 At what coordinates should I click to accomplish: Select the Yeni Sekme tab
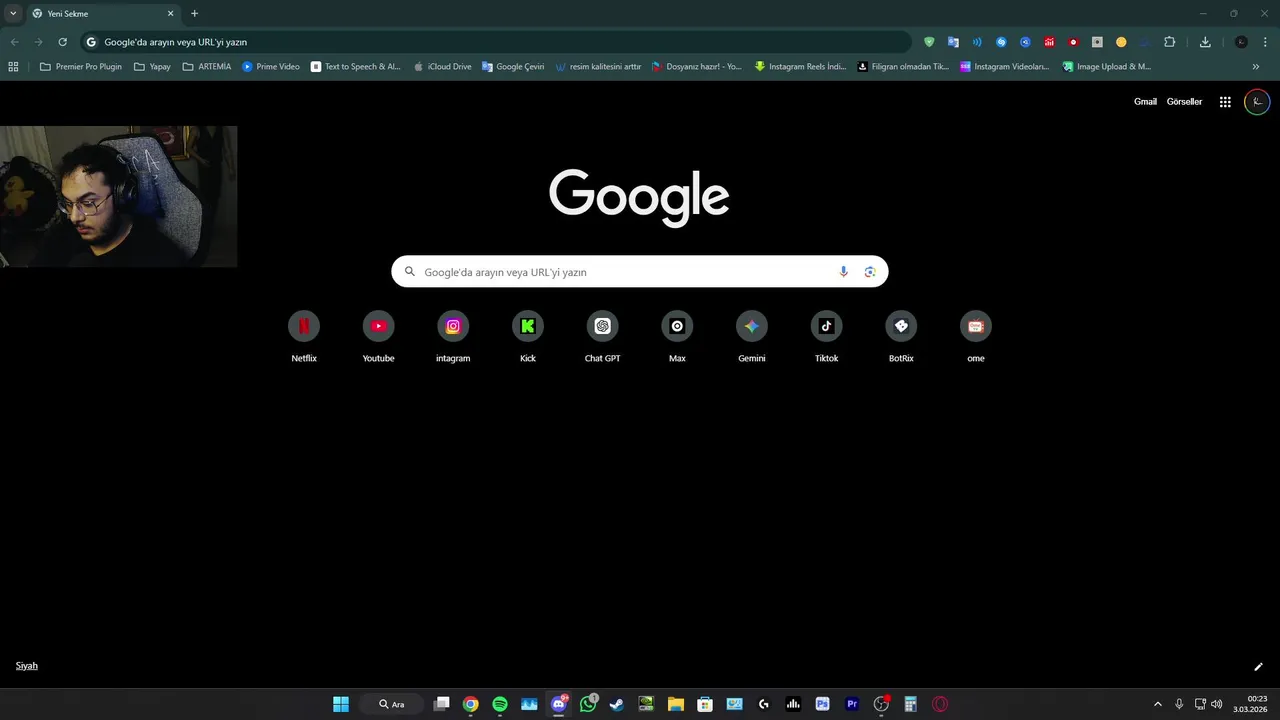(x=103, y=14)
